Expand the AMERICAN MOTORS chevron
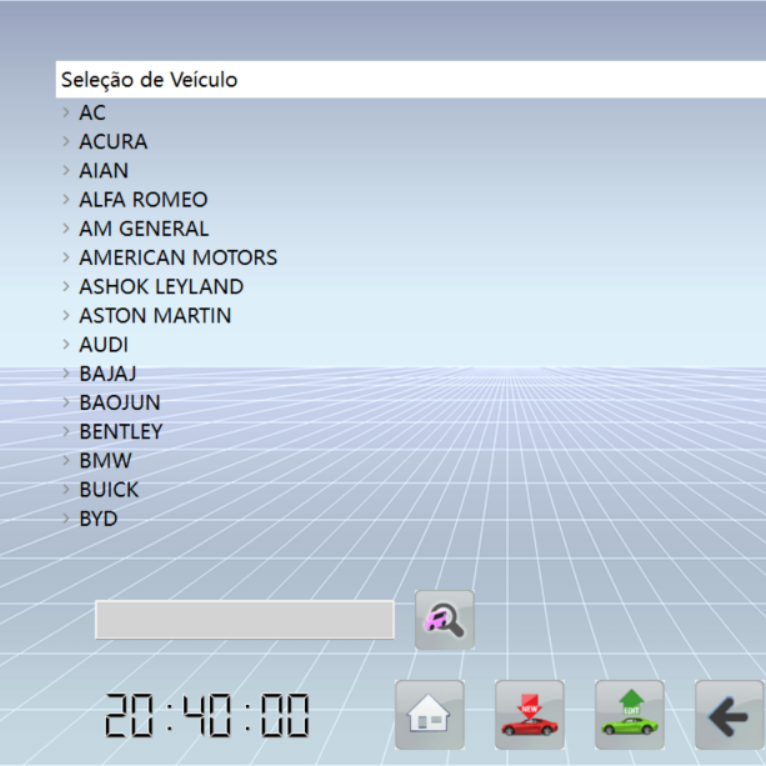Screen dimensions: 766x766 (x=66, y=257)
